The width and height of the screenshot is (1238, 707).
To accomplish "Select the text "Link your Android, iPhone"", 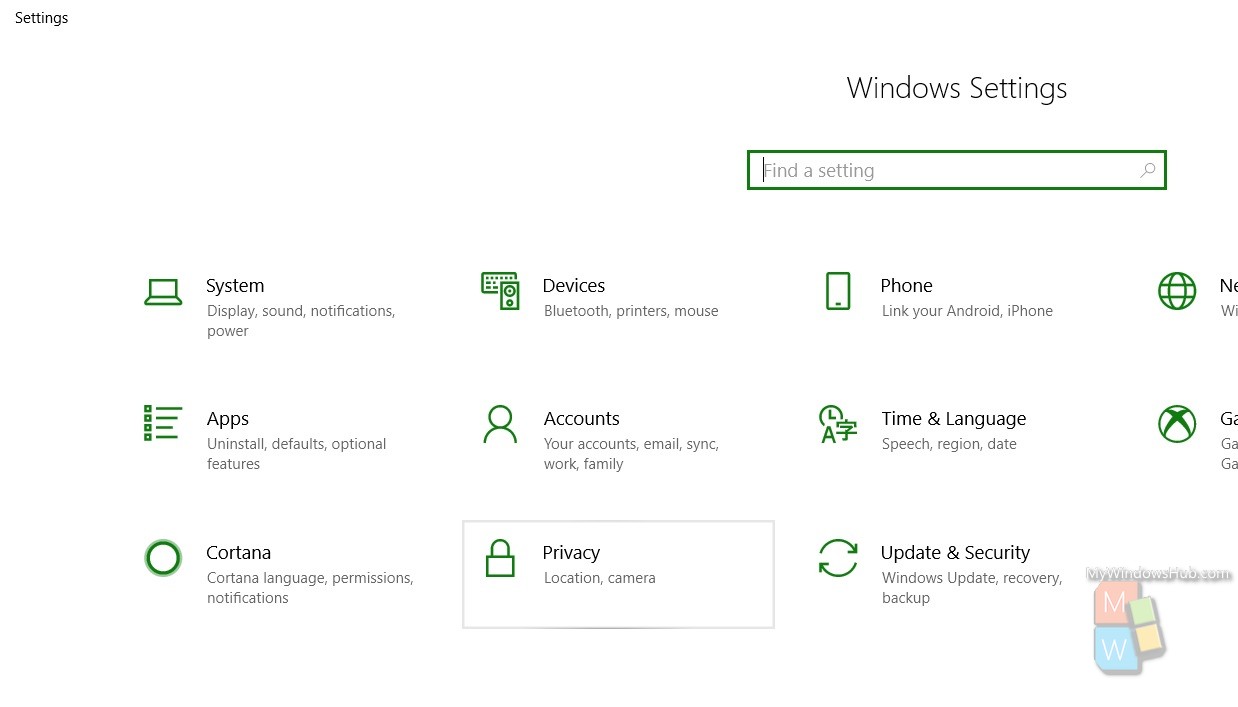I will click(967, 311).
